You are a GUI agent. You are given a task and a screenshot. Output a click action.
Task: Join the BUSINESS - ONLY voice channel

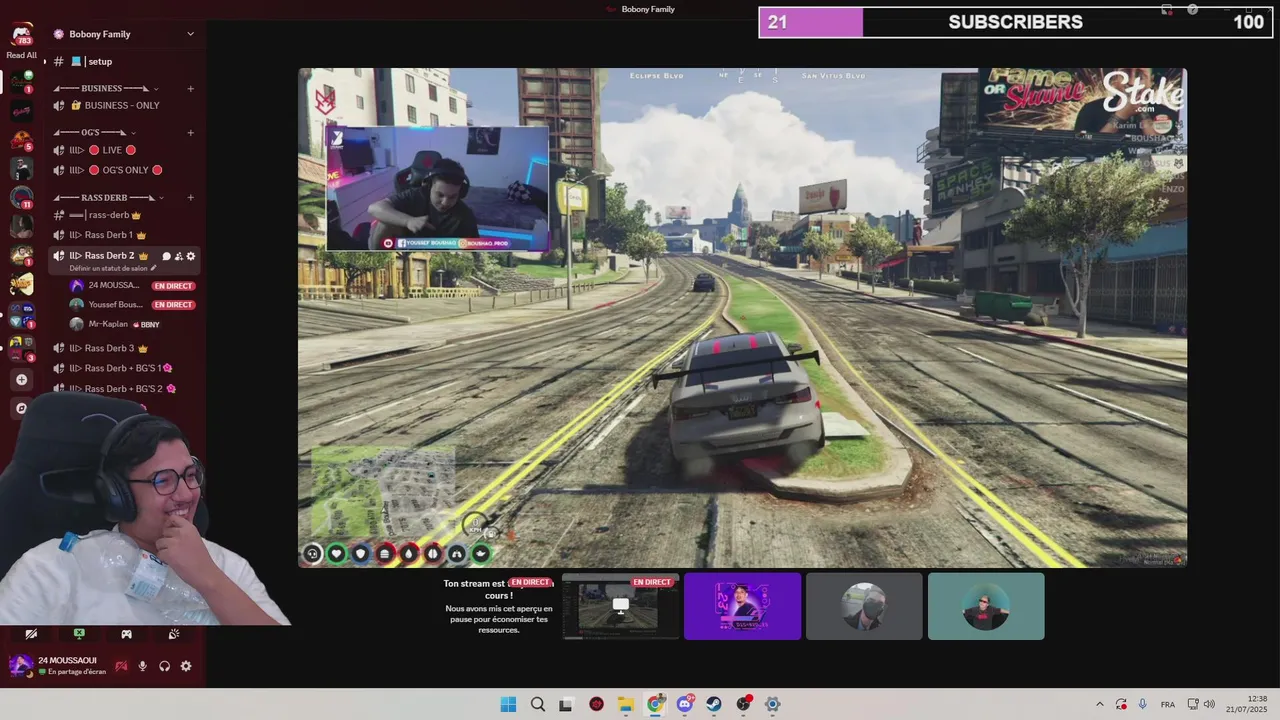pos(125,106)
